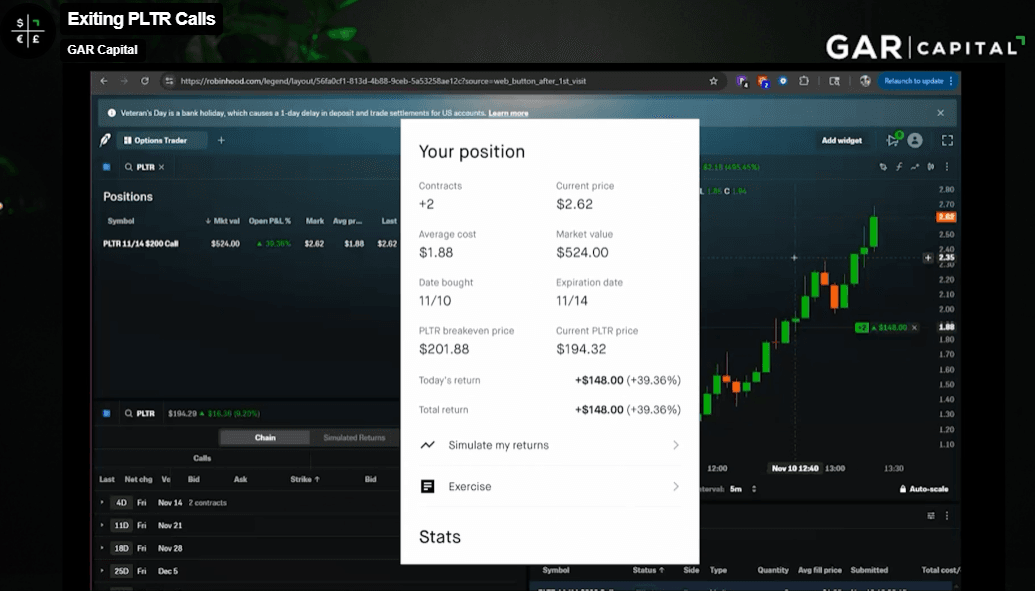The width and height of the screenshot is (1035, 591).
Task: Open the purple extension with badge 4
Action: (743, 81)
